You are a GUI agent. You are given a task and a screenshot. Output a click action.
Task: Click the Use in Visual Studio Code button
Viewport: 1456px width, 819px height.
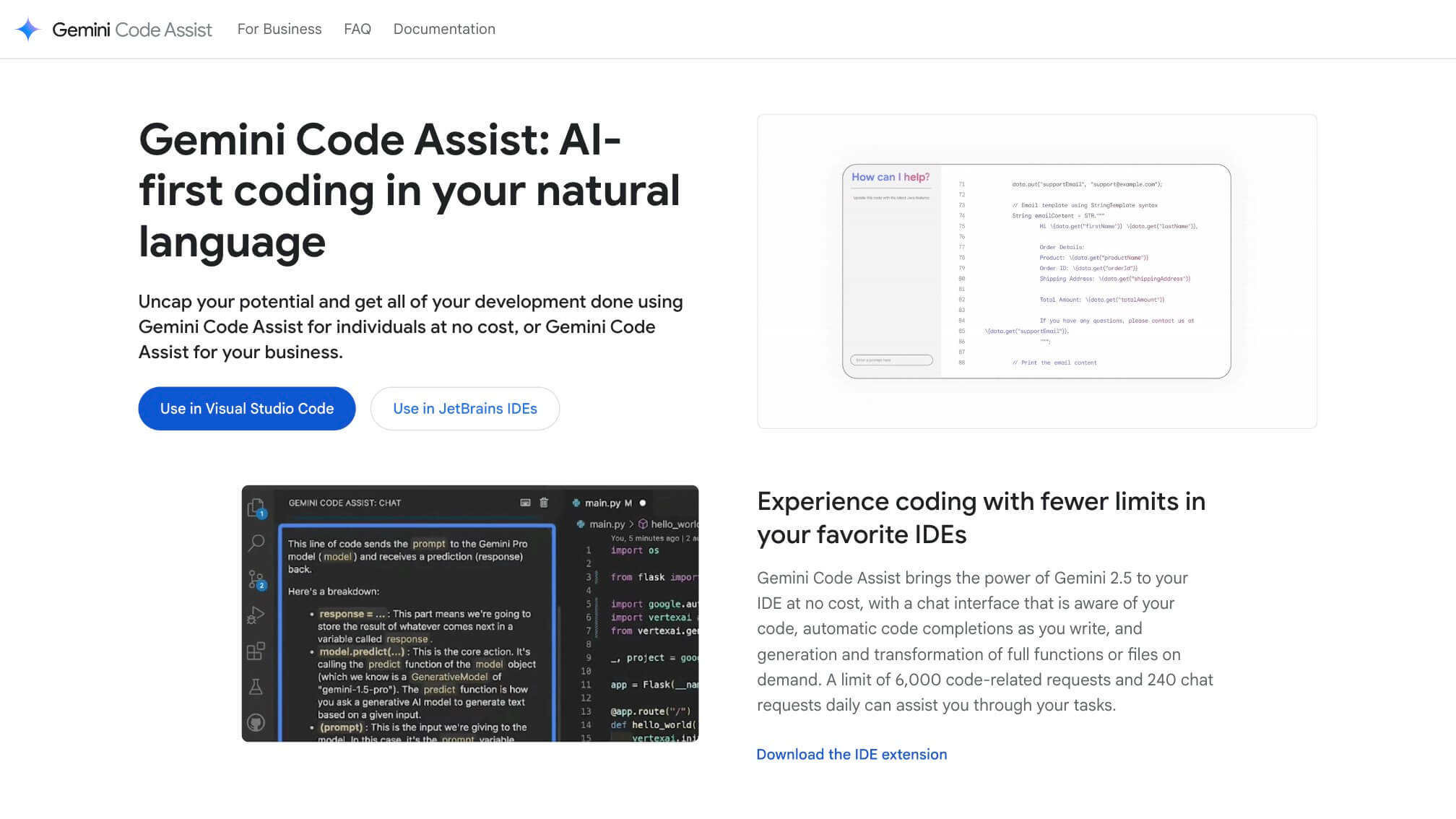pyautogui.click(x=246, y=408)
